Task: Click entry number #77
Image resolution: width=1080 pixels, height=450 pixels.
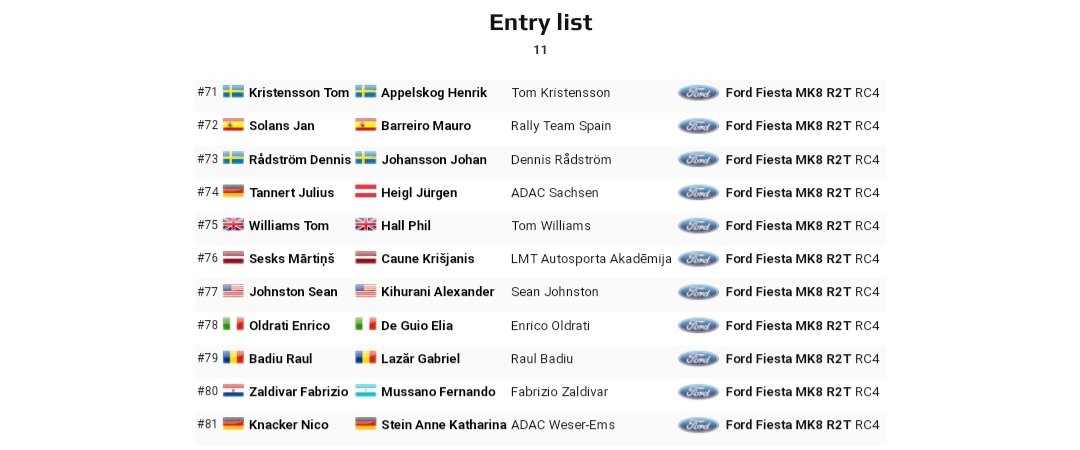Action: [x=208, y=292]
